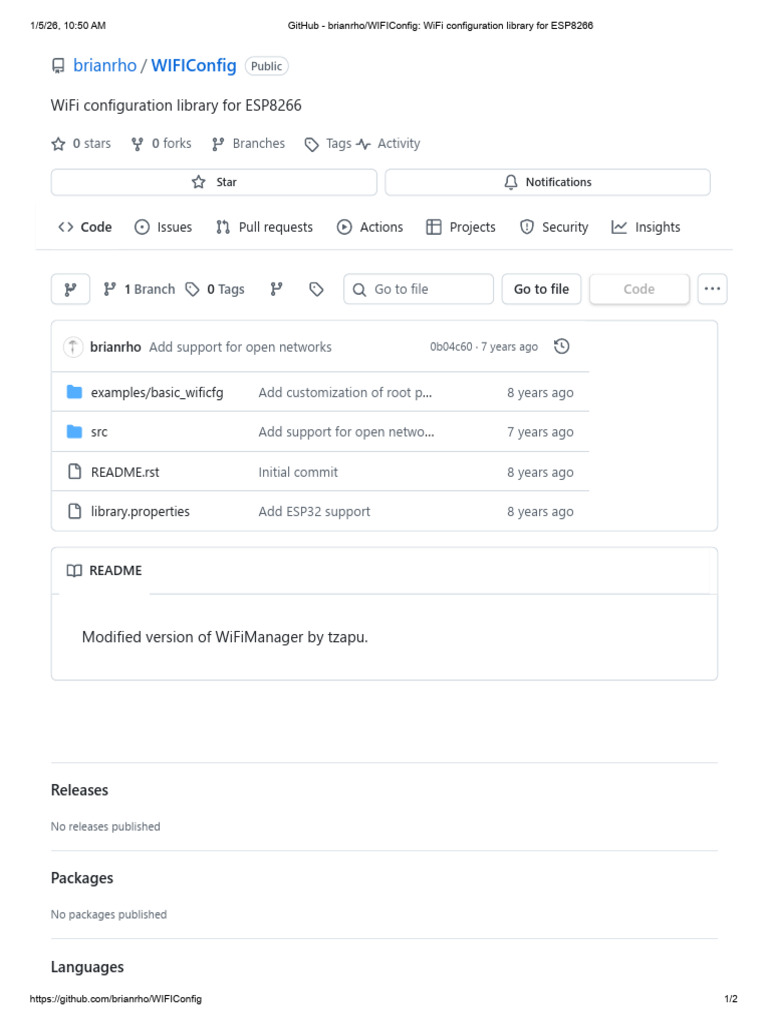The width and height of the screenshot is (768, 1024).
Task: Click brianrho's commit author avatar
Action: (72, 347)
